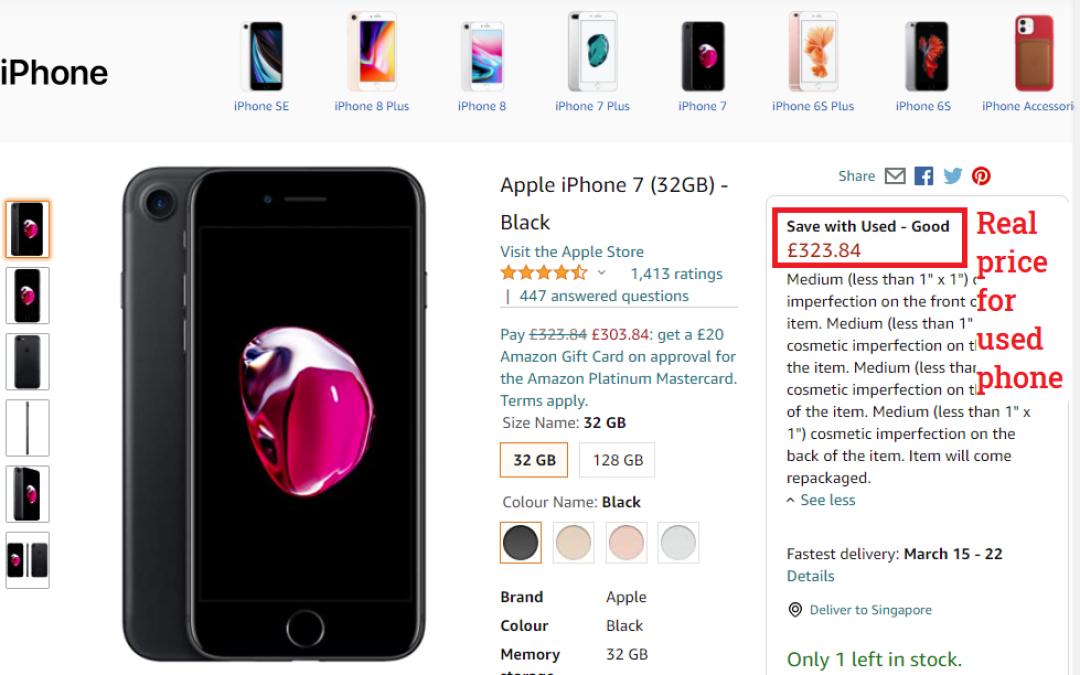Open the star ratings dropdown arrow
This screenshot has width=1080, height=675.
pyautogui.click(x=602, y=273)
